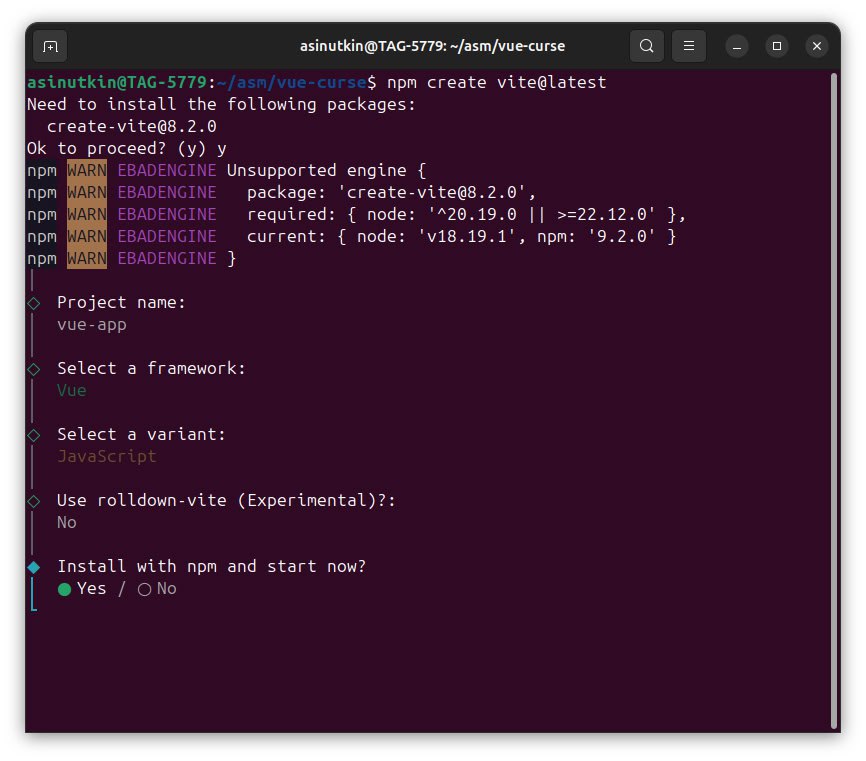Click the diamond marker beside Select a framework

(x=33, y=369)
